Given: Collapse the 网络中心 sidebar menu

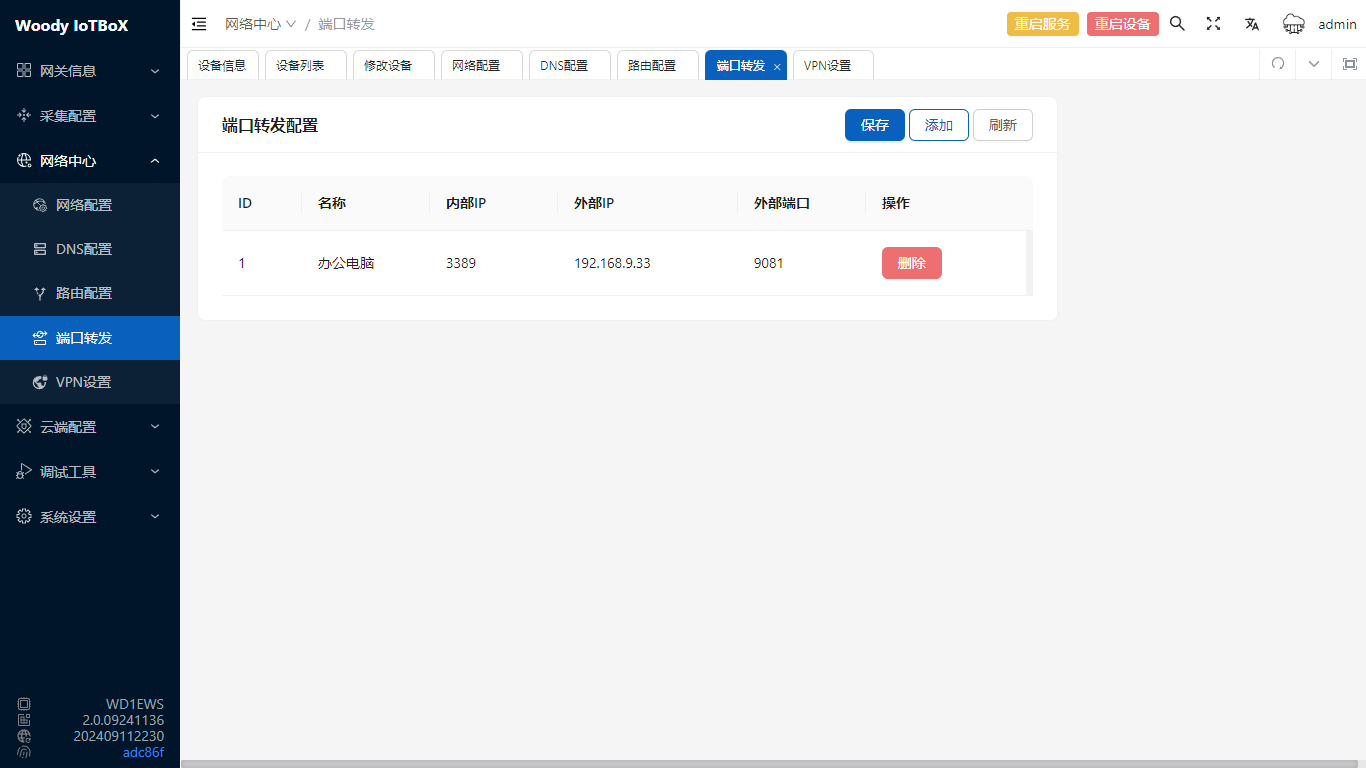Looking at the screenshot, I should 90,161.
